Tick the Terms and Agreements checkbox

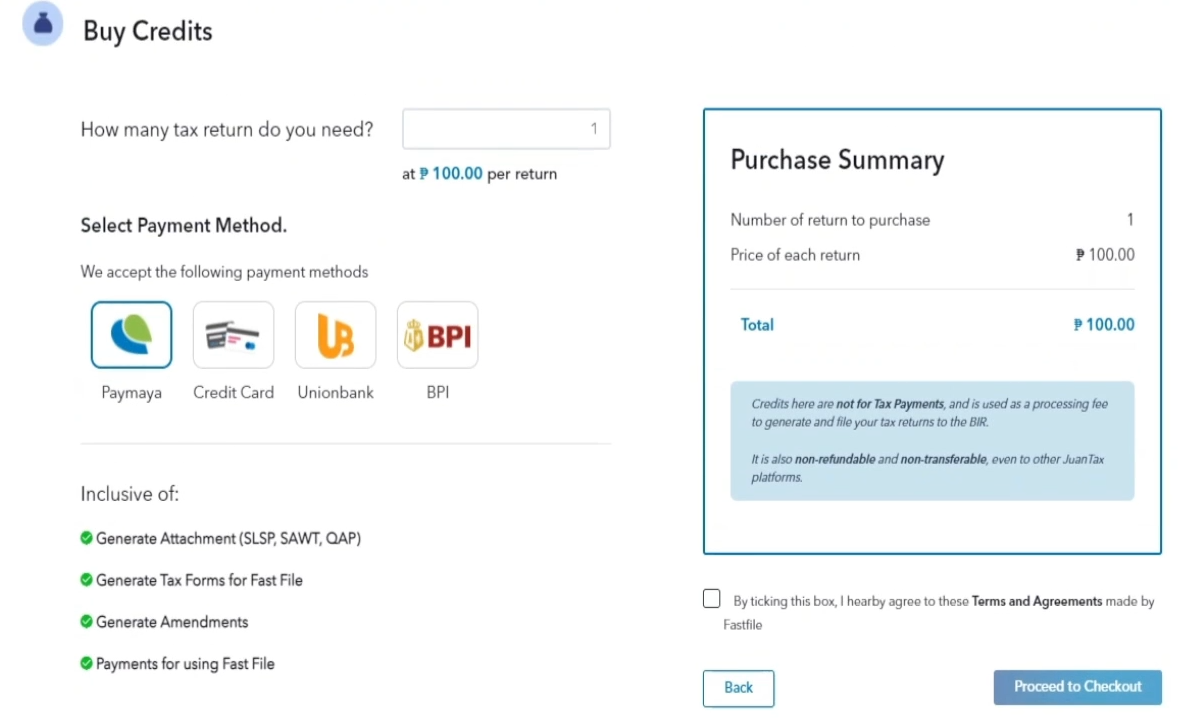pos(712,599)
